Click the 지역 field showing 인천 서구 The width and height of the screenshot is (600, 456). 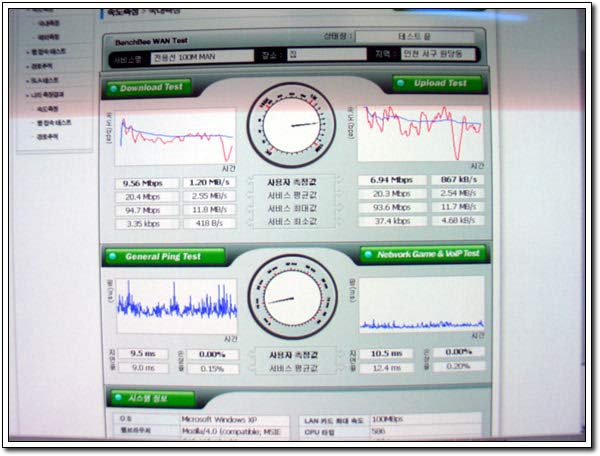(437, 54)
